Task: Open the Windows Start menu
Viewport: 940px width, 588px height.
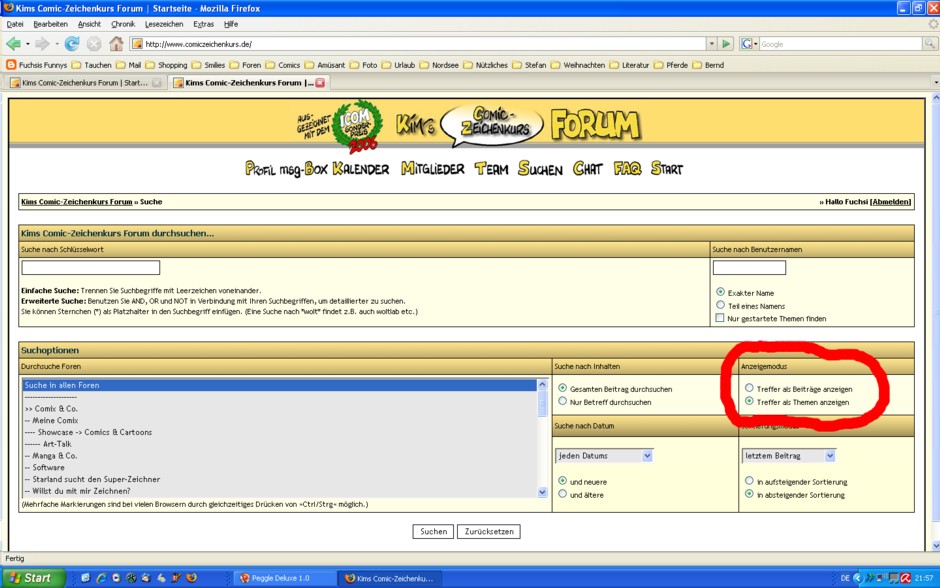Action: 32,578
